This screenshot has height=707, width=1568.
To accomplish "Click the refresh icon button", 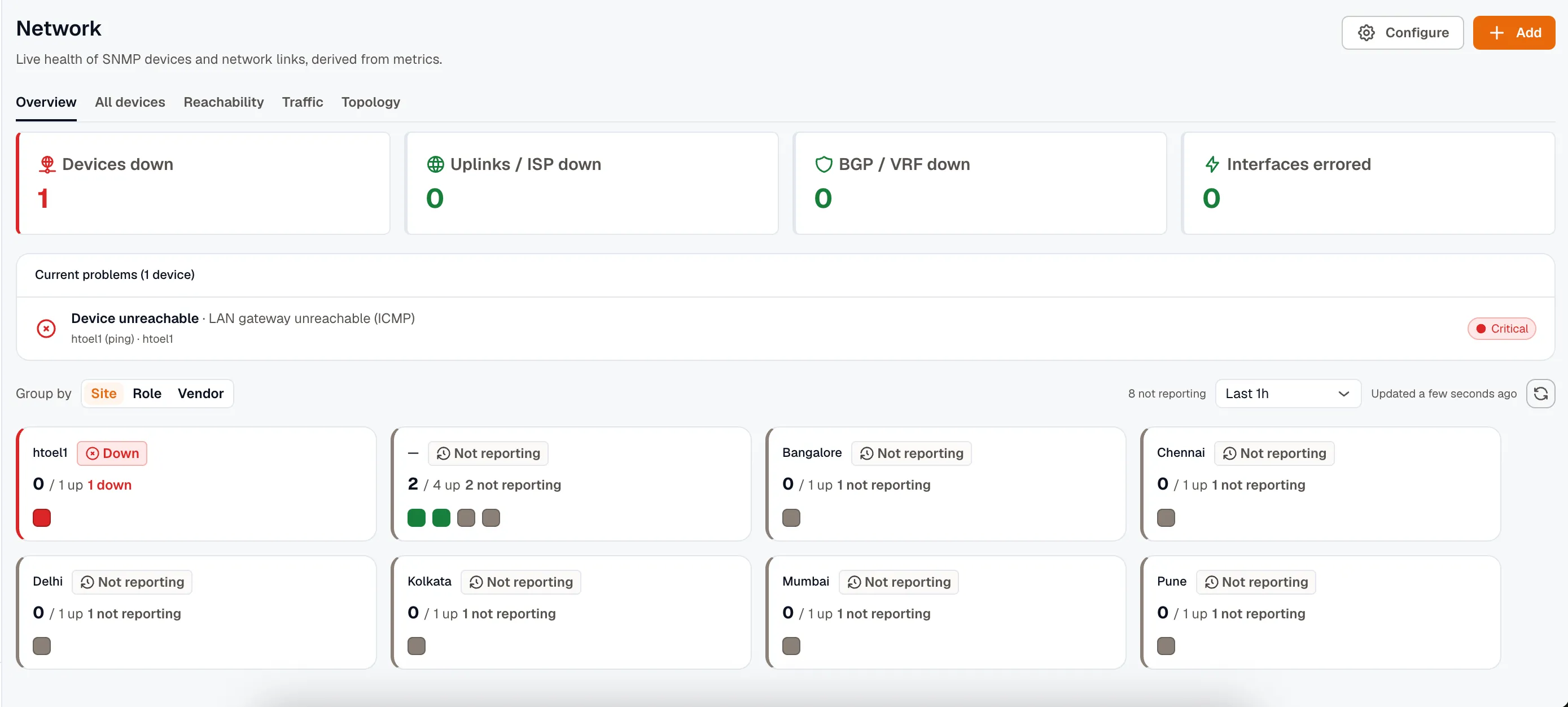I will (x=1540, y=394).
